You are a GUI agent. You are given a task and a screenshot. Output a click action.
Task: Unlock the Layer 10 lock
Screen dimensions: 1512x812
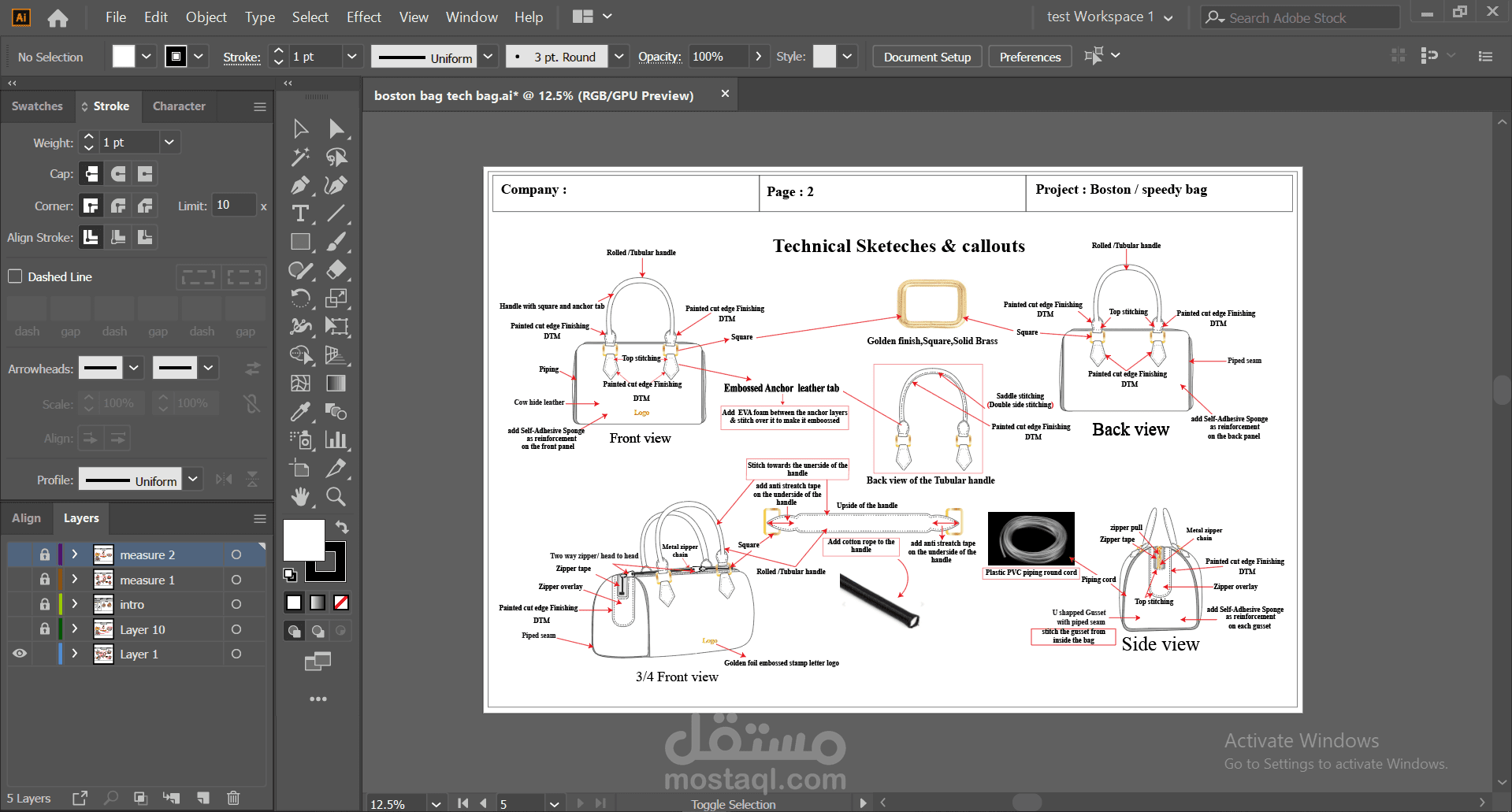click(45, 629)
